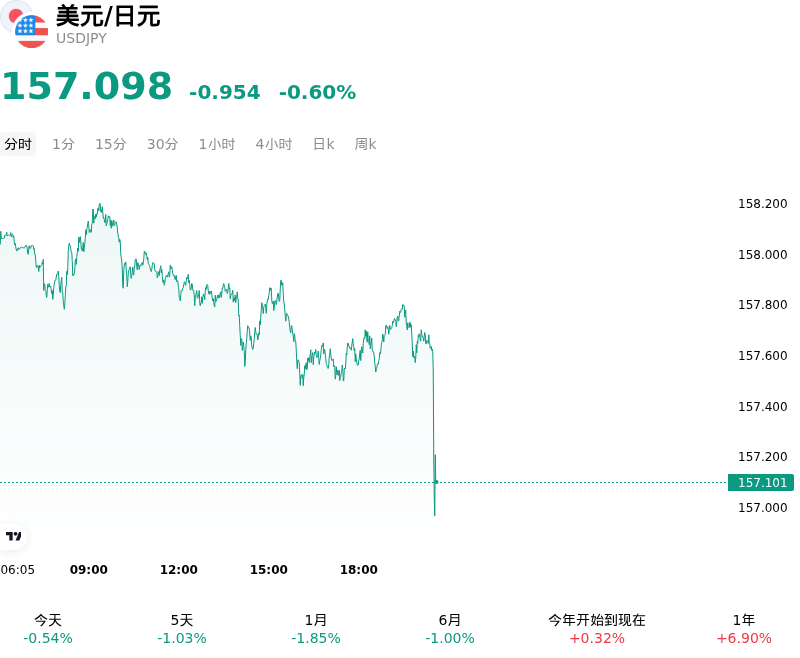
Task: Select the 5天 -1.03% range
Action: (x=182, y=629)
